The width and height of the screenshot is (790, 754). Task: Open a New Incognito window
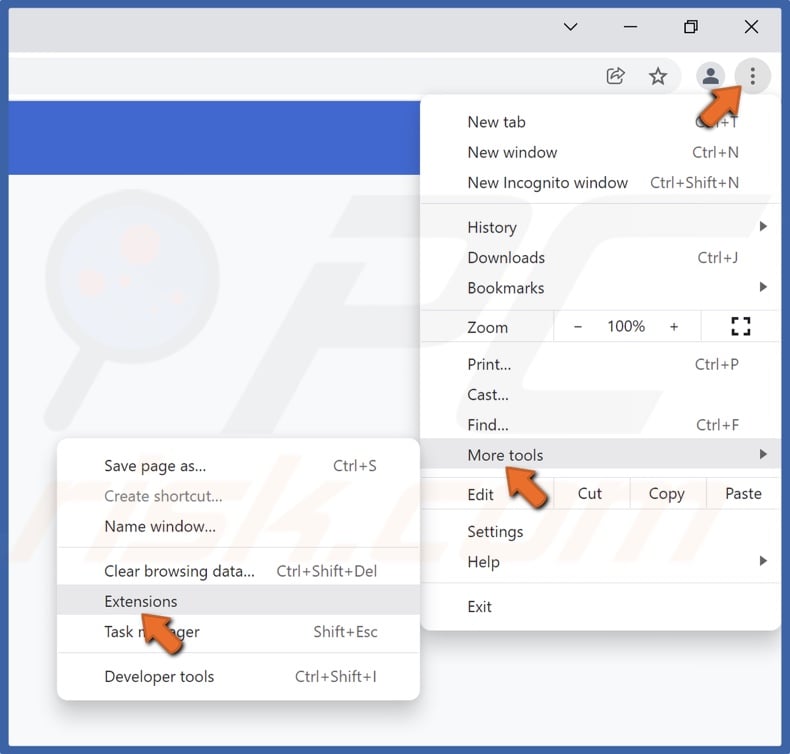[601, 182]
